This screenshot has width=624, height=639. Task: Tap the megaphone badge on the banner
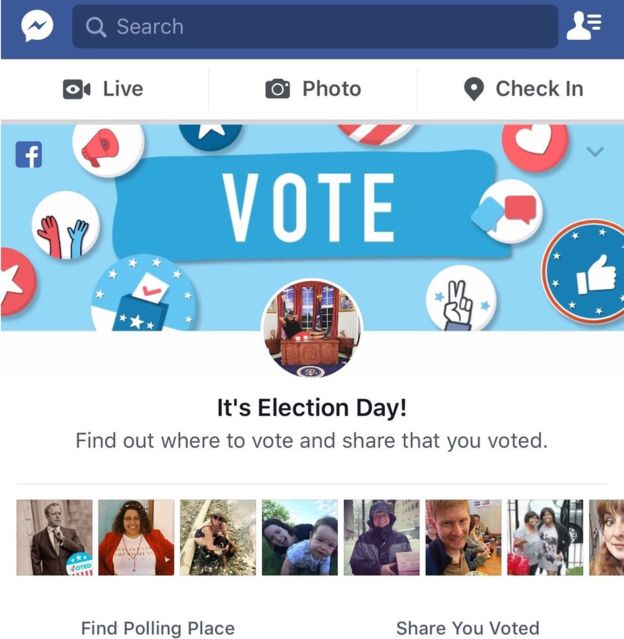tap(108, 149)
